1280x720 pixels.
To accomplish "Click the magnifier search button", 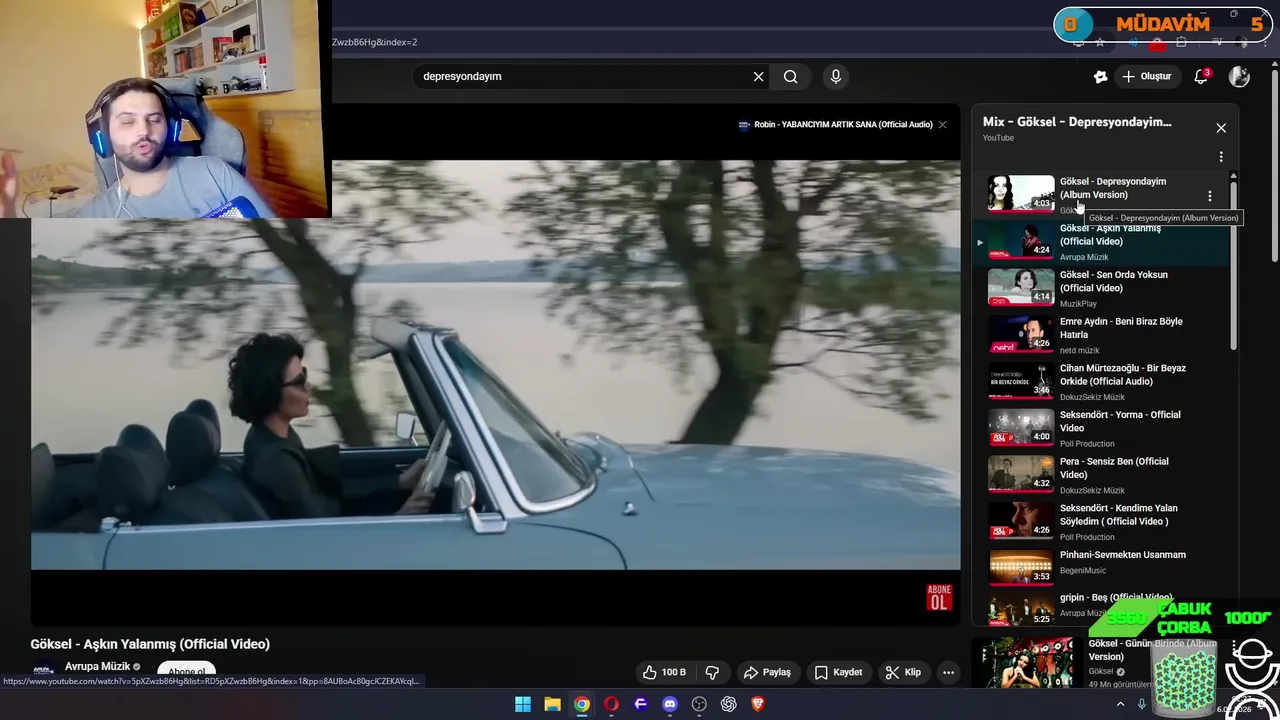I will pyautogui.click(x=790, y=76).
